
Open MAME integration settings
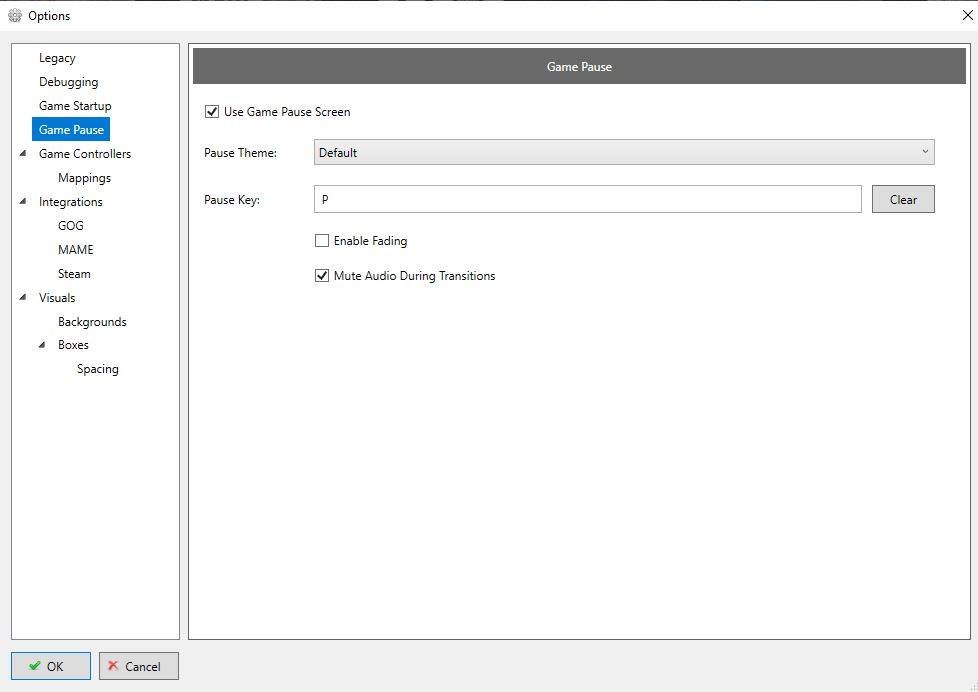[x=75, y=250]
